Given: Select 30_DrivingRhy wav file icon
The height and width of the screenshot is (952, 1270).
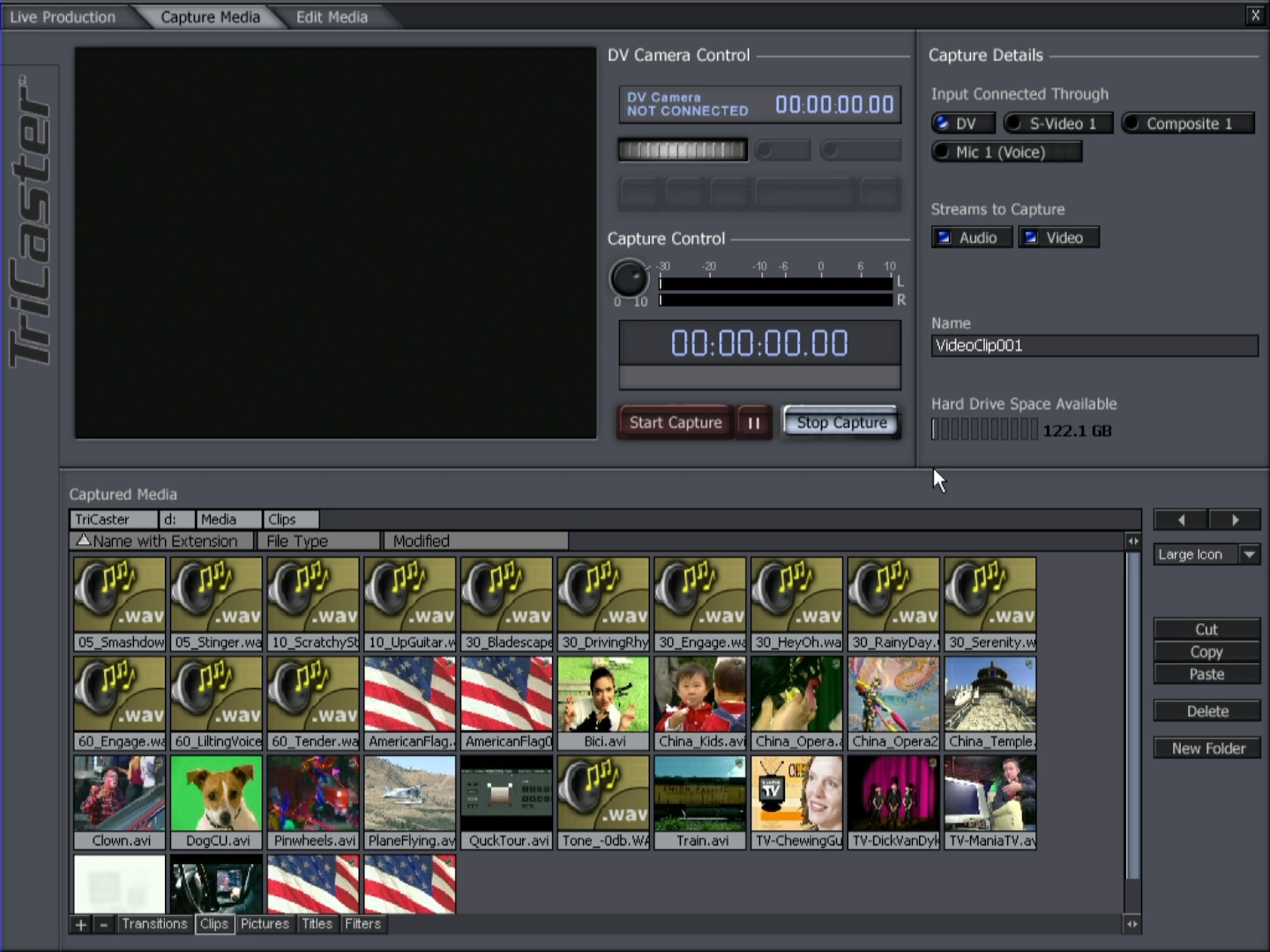Looking at the screenshot, I should click(x=603, y=604).
